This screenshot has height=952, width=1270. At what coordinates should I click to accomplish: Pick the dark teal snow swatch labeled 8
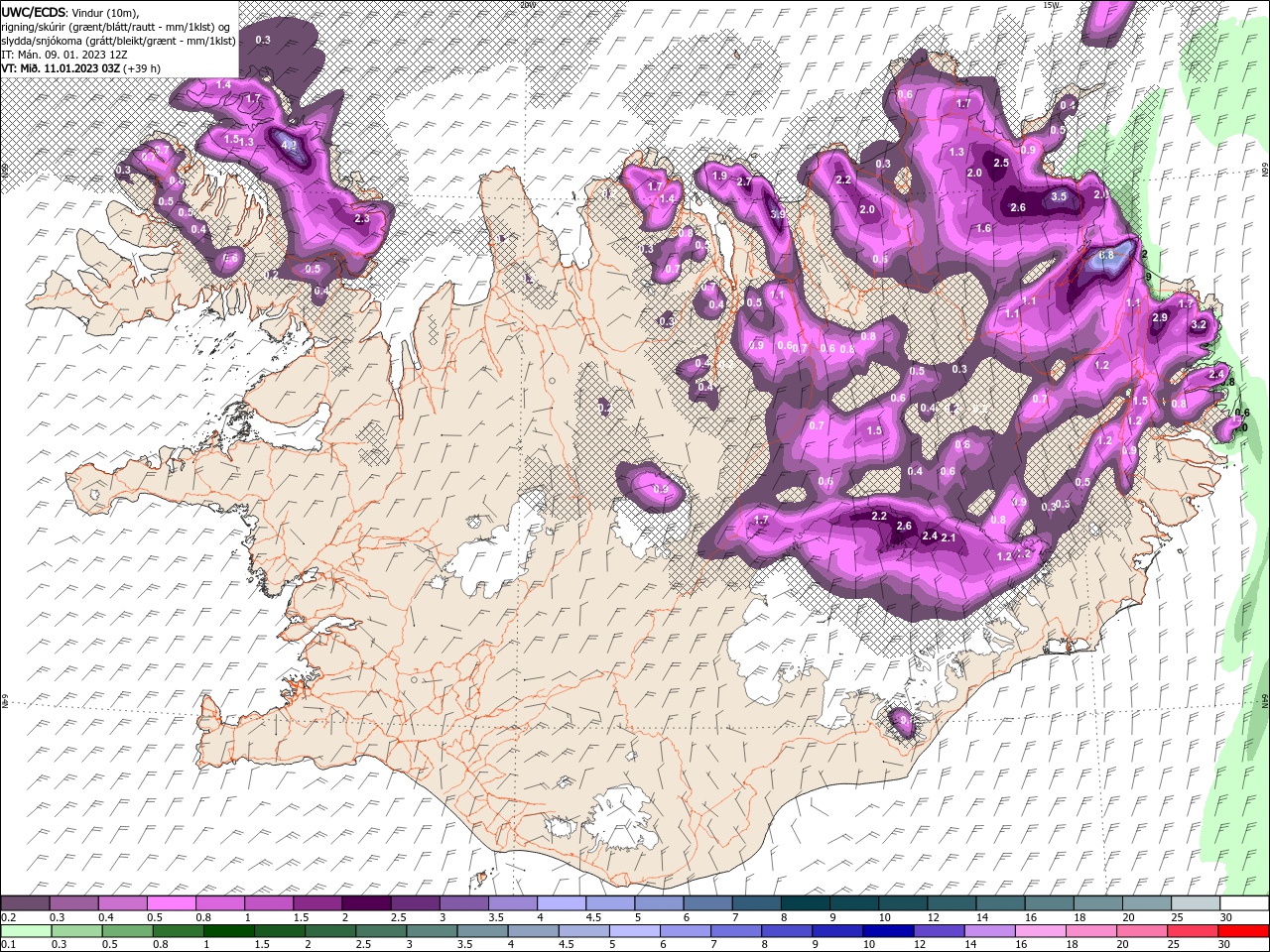tap(805, 903)
